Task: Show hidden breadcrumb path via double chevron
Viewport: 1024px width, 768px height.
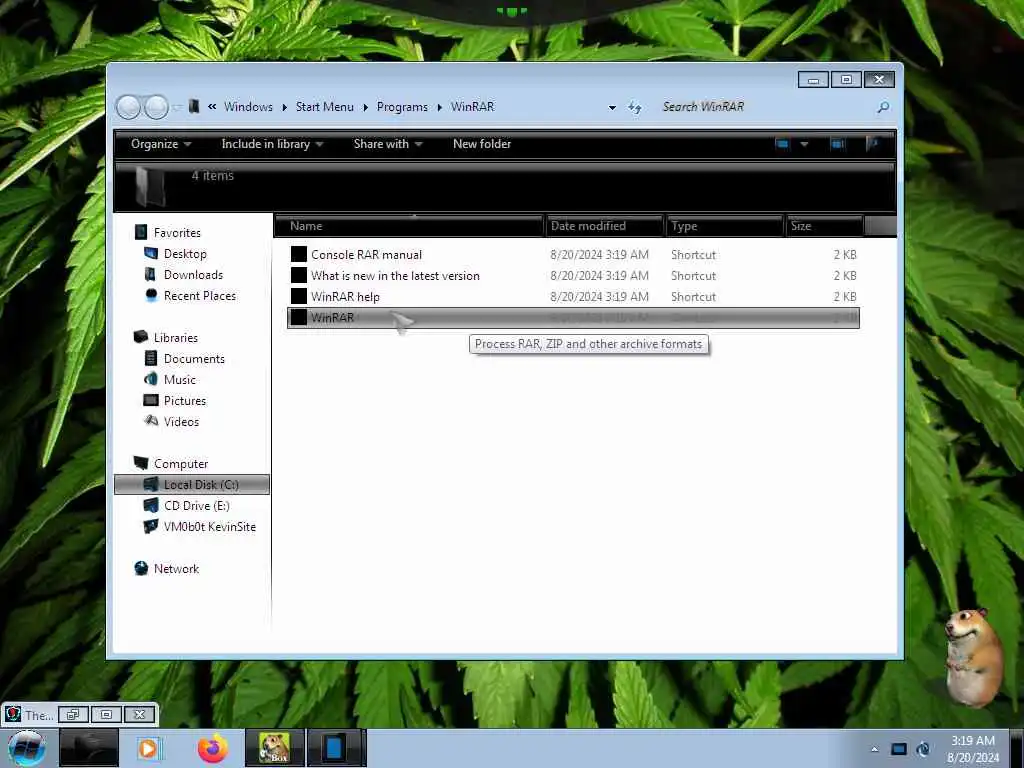Action: pyautogui.click(x=212, y=106)
